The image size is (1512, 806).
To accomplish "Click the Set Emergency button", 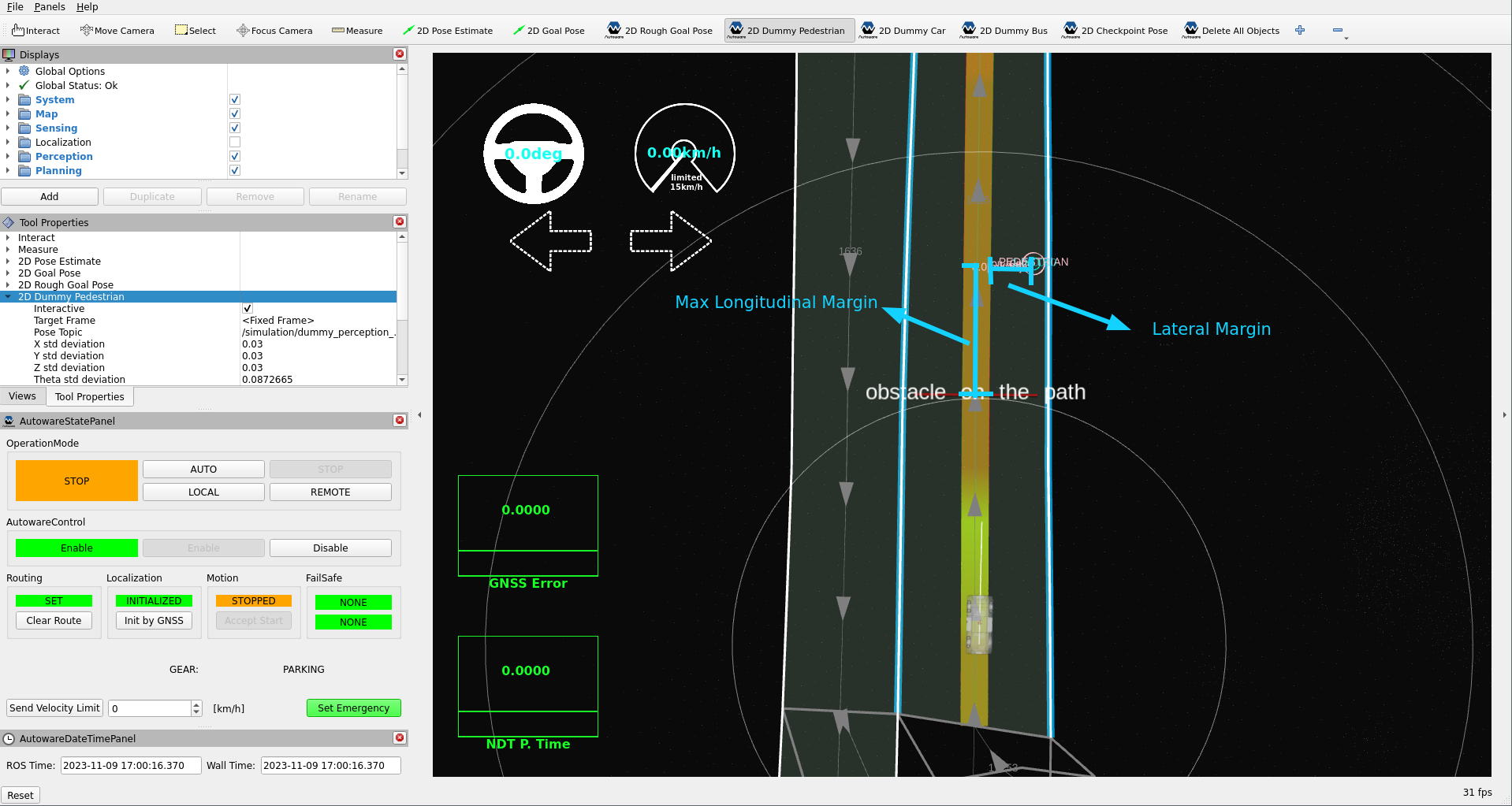I will 353,708.
